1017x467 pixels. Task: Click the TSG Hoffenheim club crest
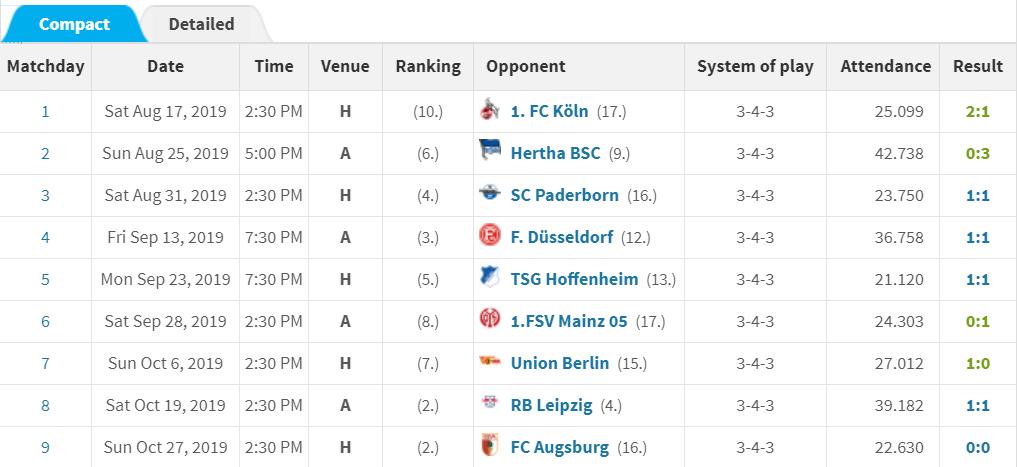pyautogui.click(x=490, y=279)
